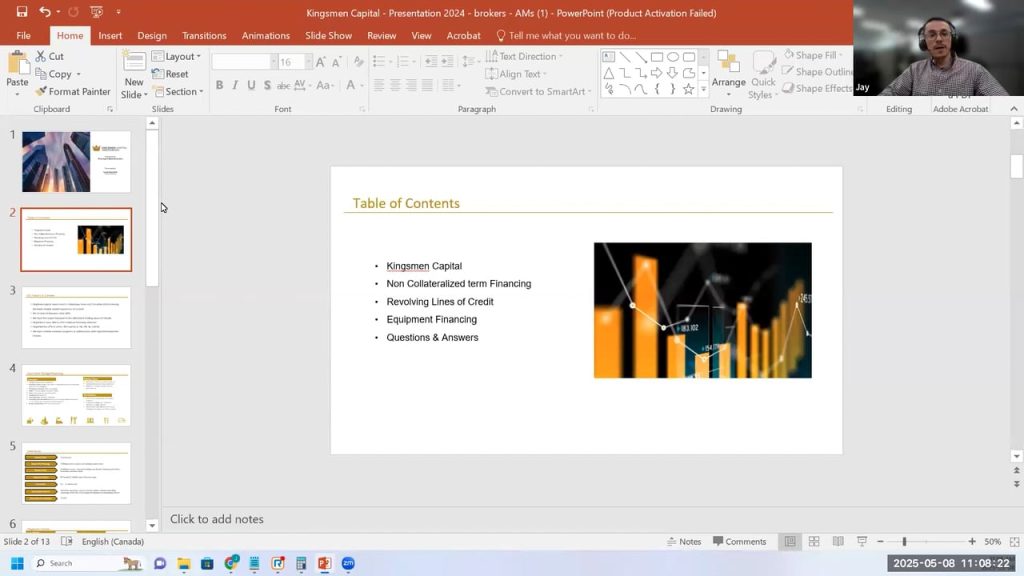Open Change Case dropdown
Screen dimensions: 1024x576
pos(323,85)
